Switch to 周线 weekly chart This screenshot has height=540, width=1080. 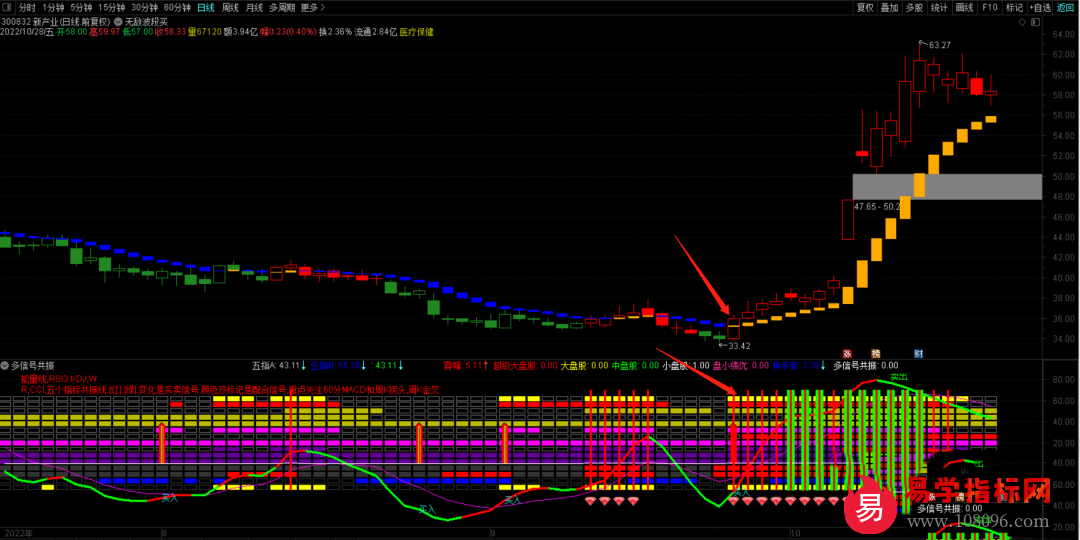click(x=230, y=8)
